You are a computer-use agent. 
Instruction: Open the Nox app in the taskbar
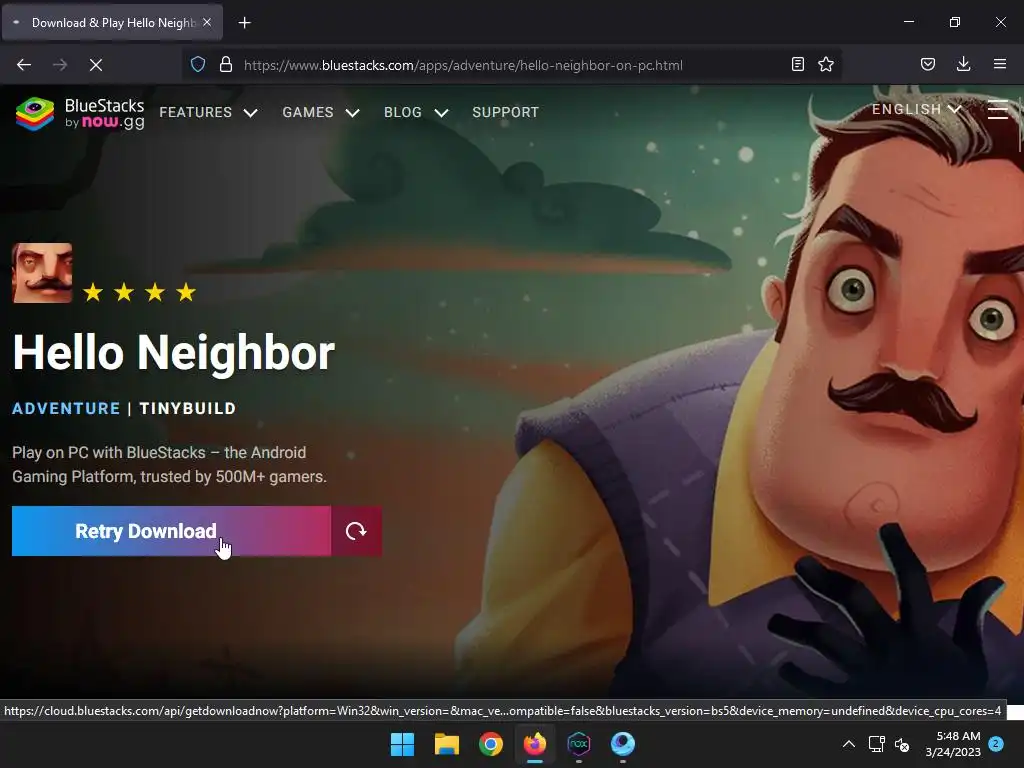(579, 744)
